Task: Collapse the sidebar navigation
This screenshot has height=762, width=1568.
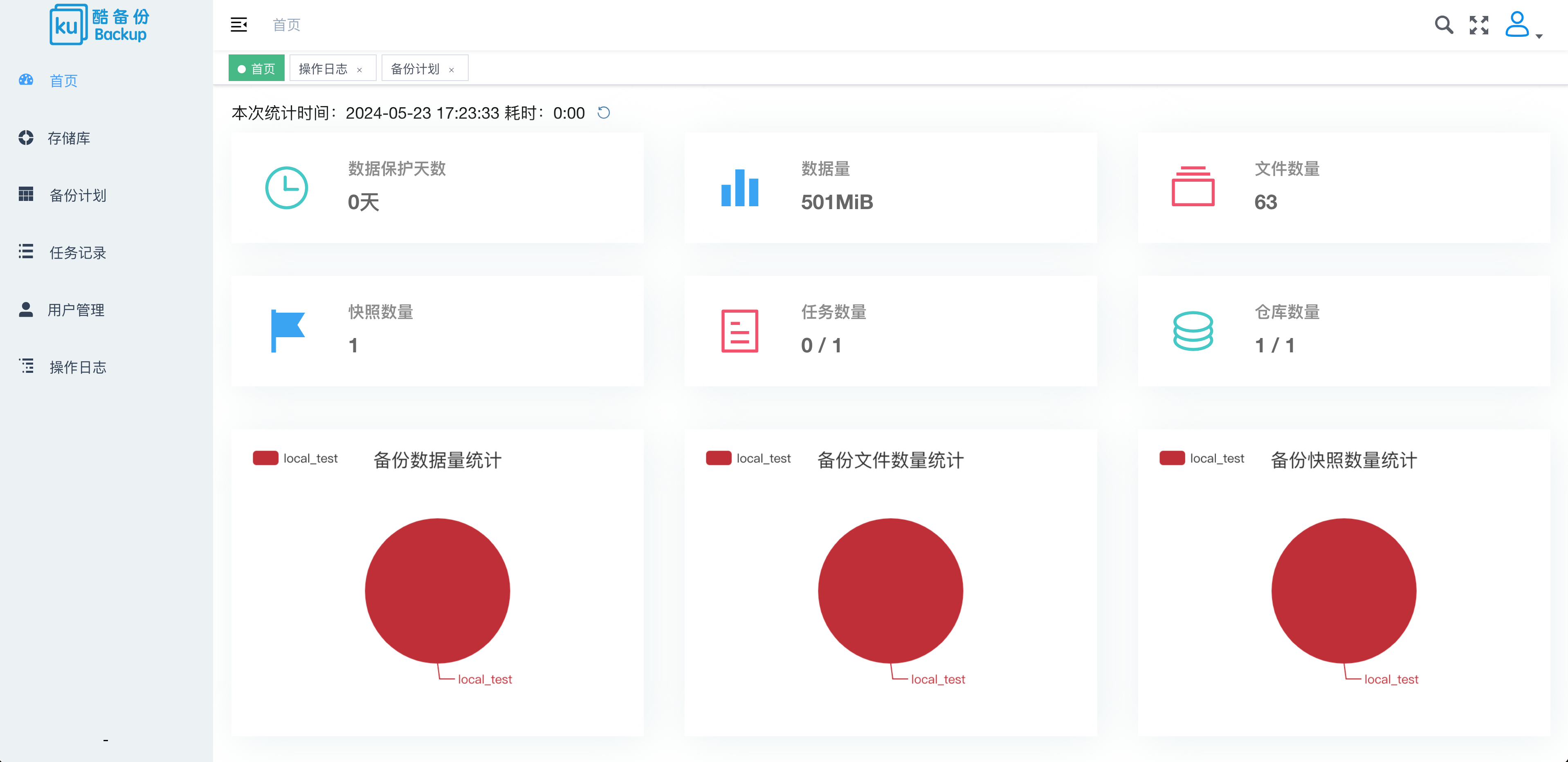Action: point(238,25)
